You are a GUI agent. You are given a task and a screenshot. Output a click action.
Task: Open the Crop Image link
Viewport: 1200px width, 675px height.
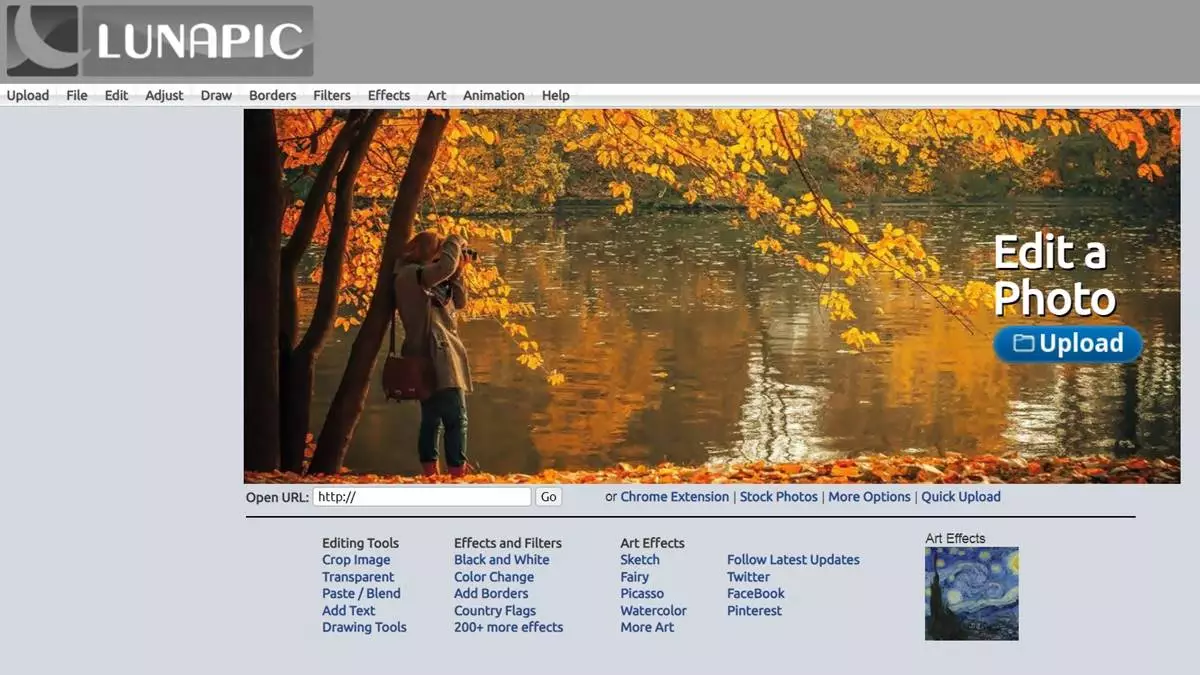(356, 560)
